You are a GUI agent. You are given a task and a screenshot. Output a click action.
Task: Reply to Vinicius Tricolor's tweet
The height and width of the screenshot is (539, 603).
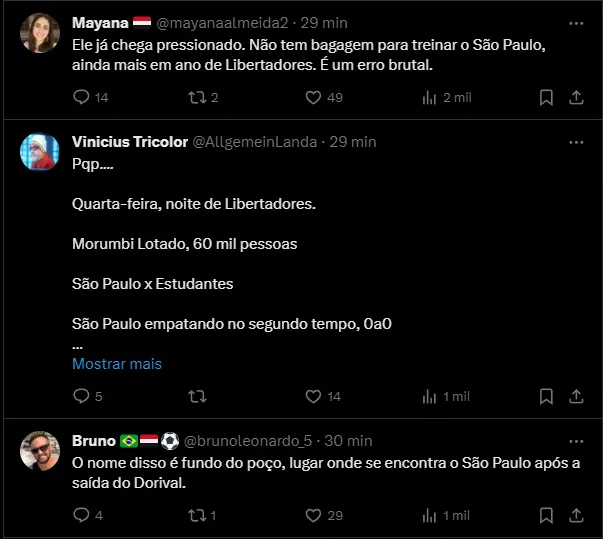coord(82,396)
